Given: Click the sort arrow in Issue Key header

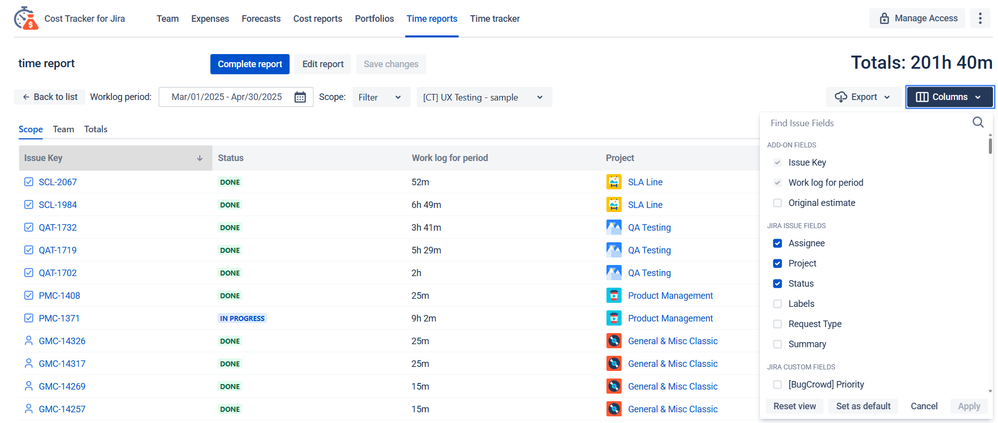Looking at the screenshot, I should (x=200, y=158).
